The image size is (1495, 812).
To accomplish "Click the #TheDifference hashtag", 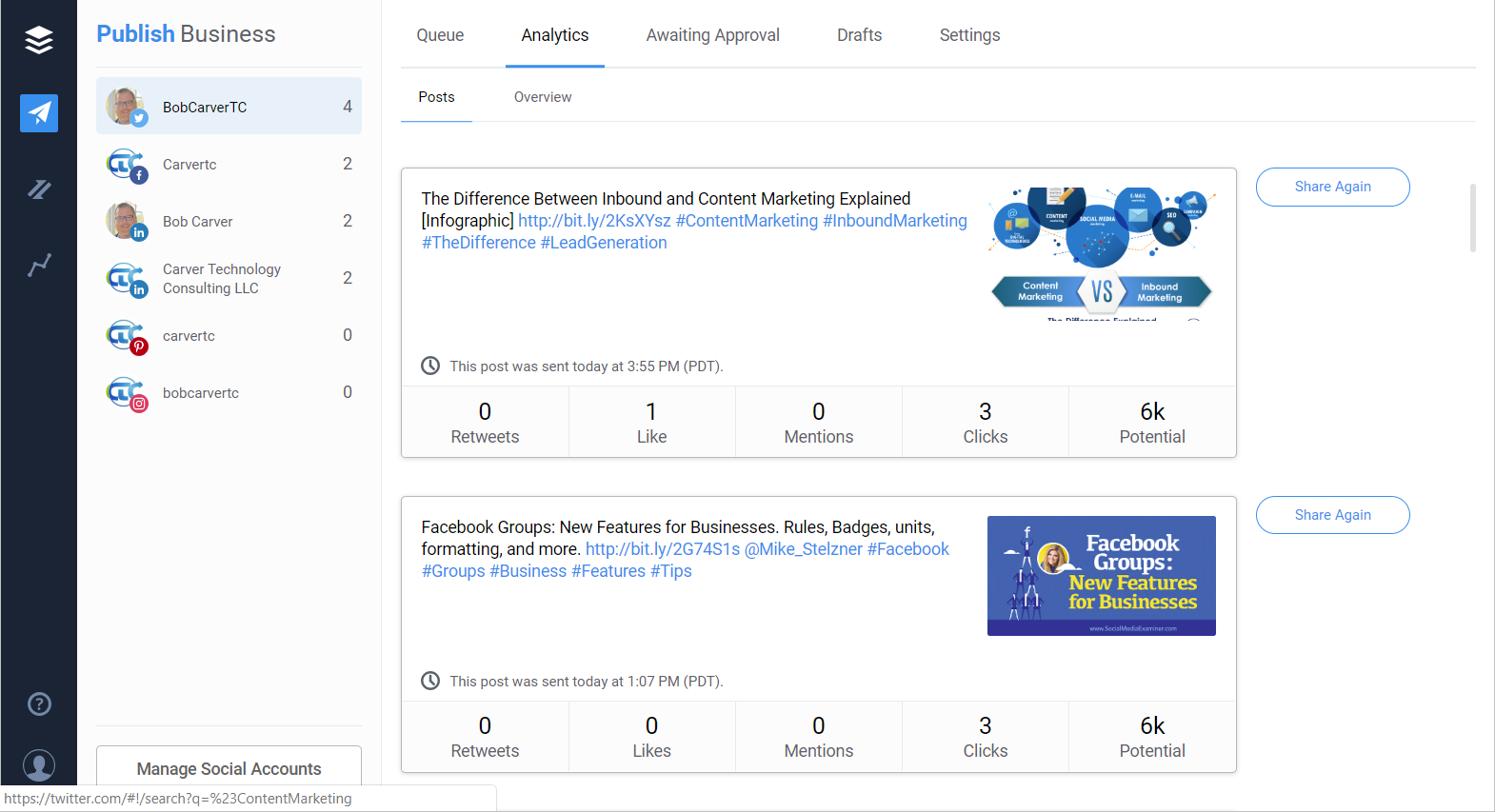I will click(x=479, y=243).
